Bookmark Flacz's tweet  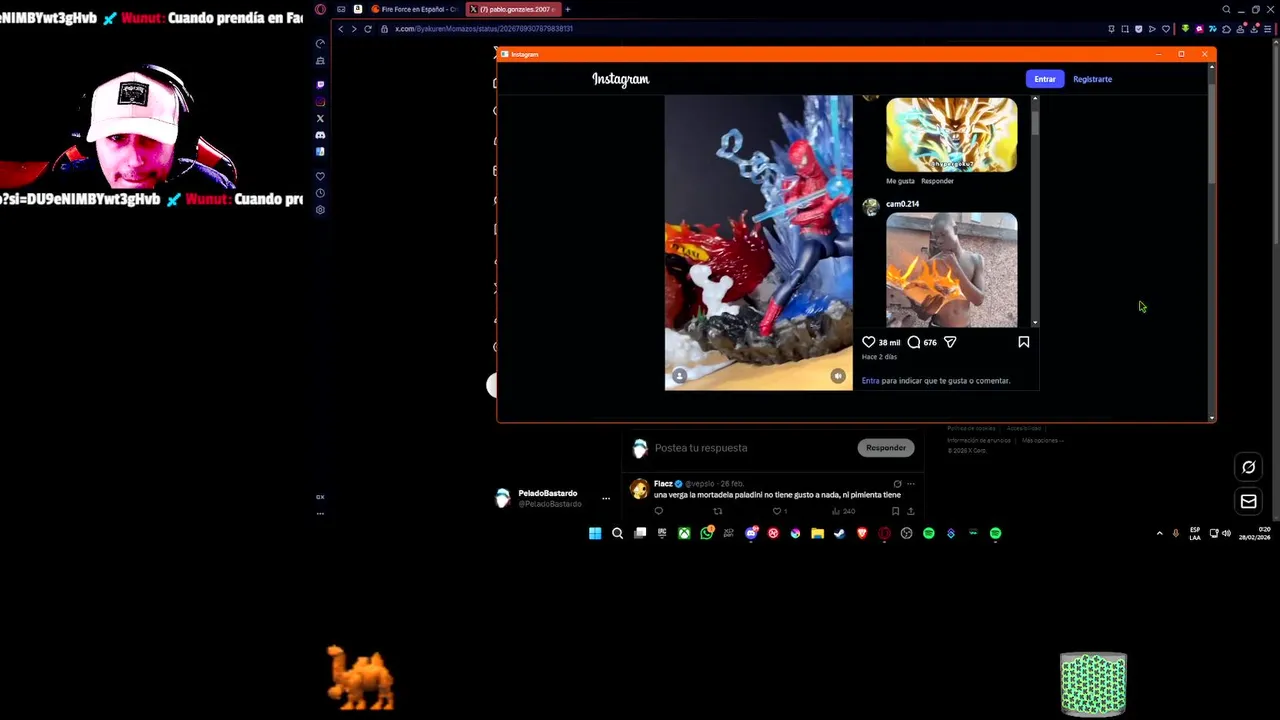click(x=895, y=511)
